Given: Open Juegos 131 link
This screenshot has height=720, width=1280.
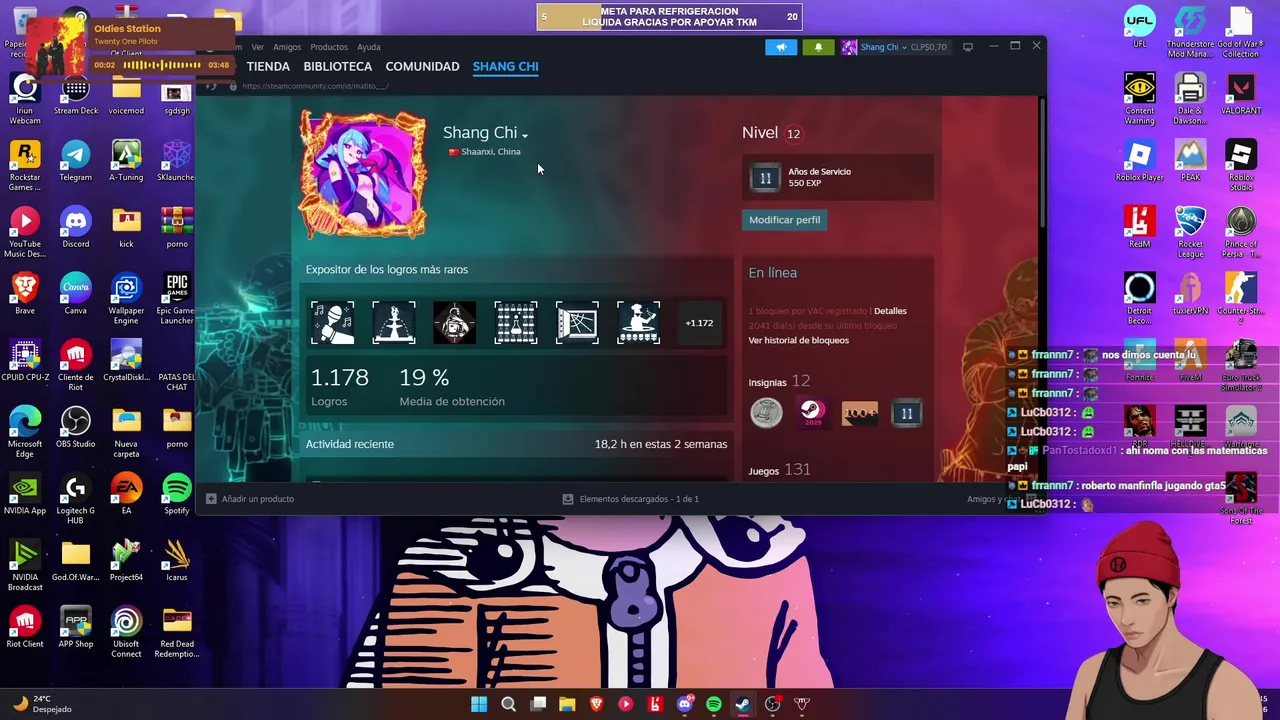Looking at the screenshot, I should (779, 470).
